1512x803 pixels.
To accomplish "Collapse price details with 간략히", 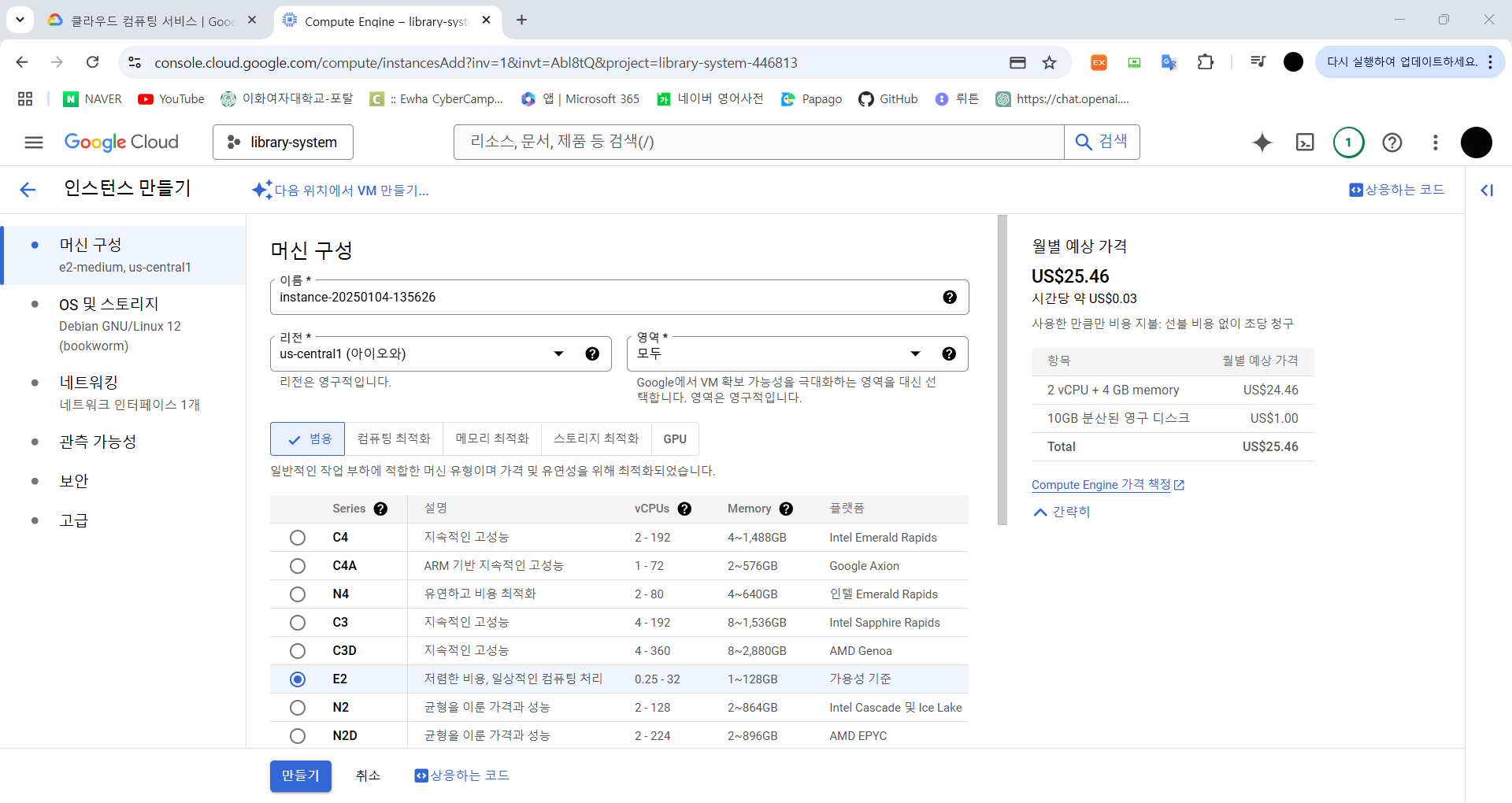I will (1061, 512).
